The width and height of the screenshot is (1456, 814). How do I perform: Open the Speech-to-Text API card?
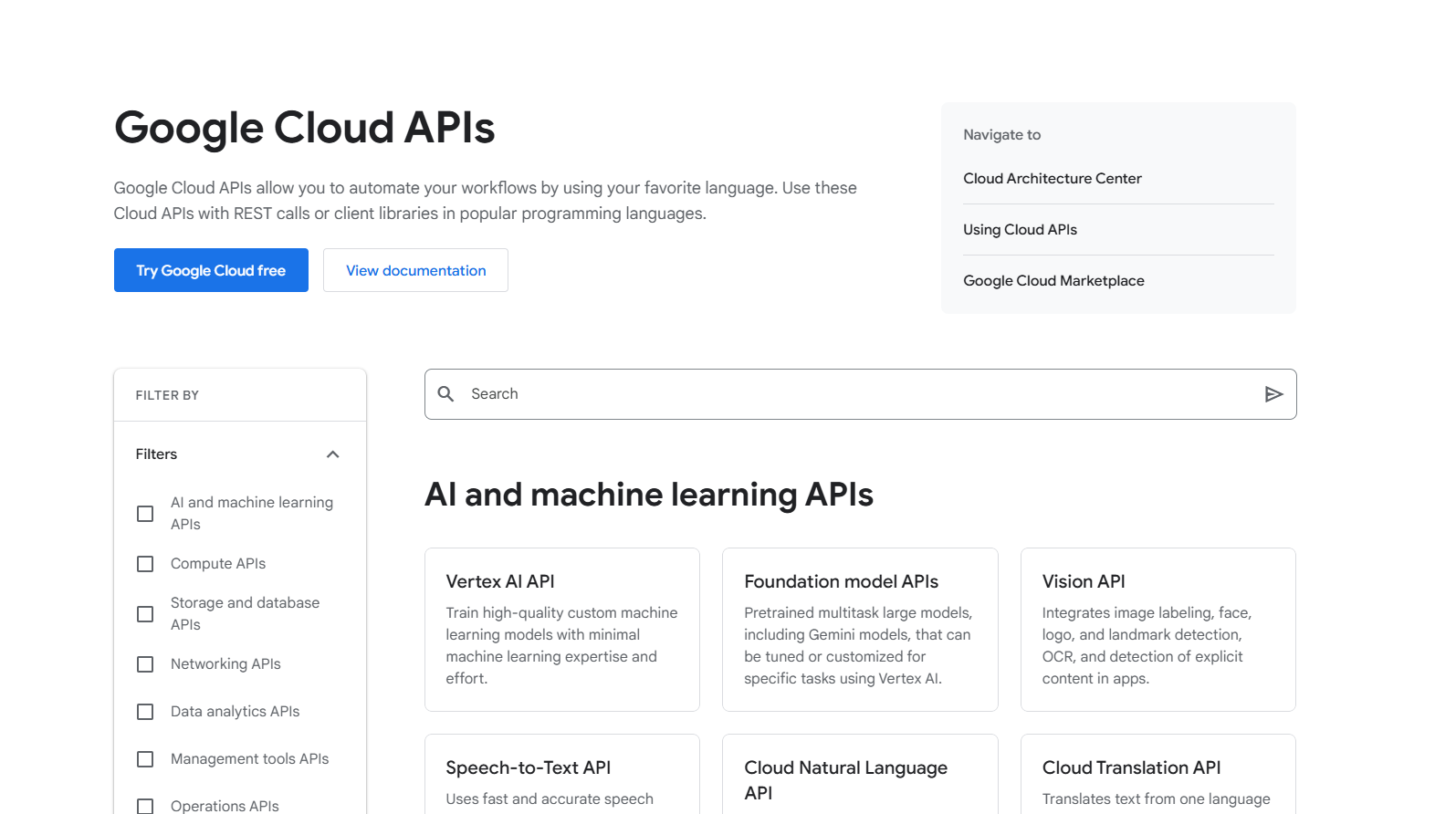[x=562, y=774]
